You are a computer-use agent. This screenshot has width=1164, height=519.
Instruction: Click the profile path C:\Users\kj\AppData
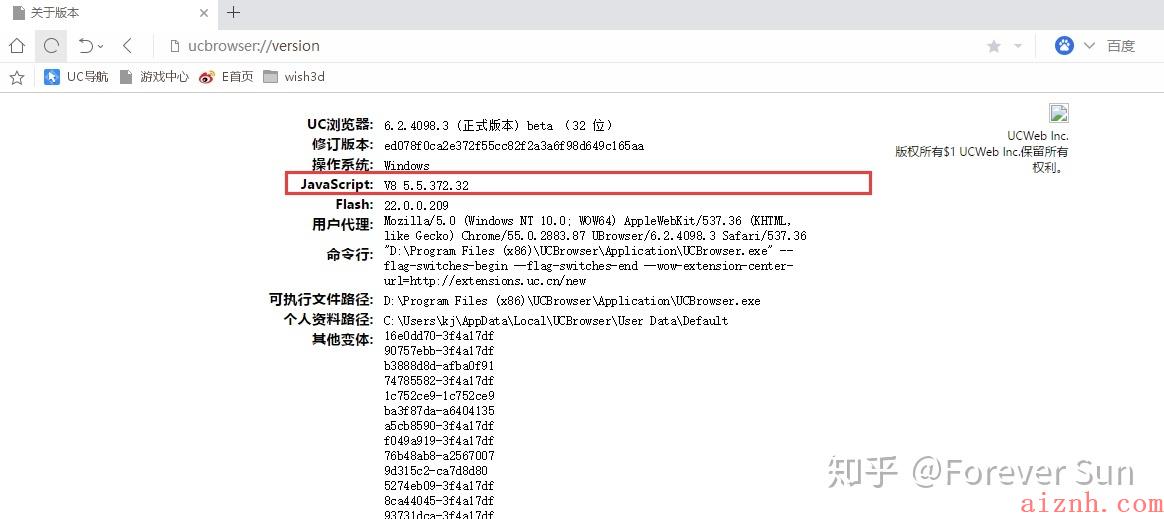(555, 321)
